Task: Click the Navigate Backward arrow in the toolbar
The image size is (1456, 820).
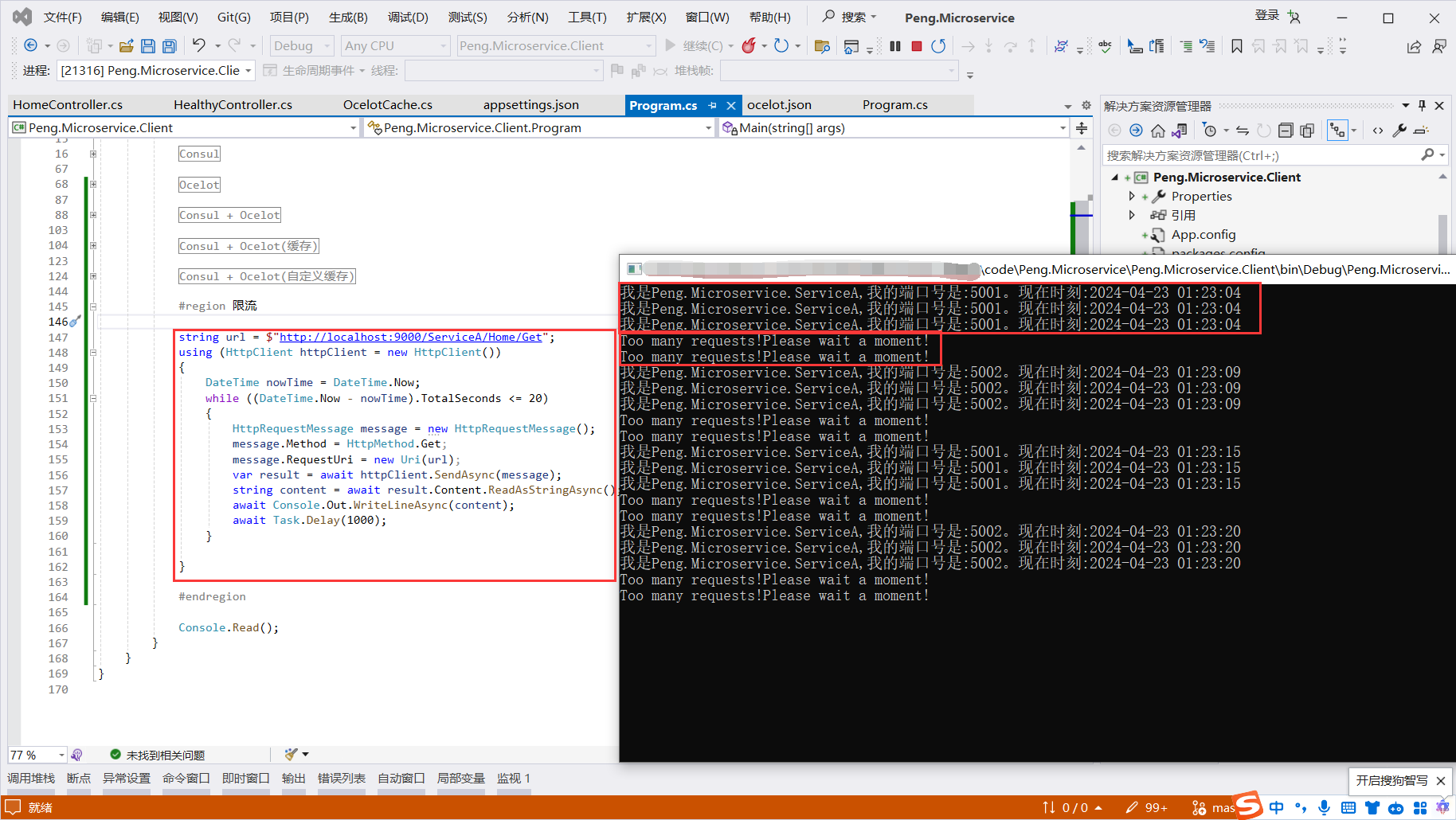Action: (x=31, y=46)
